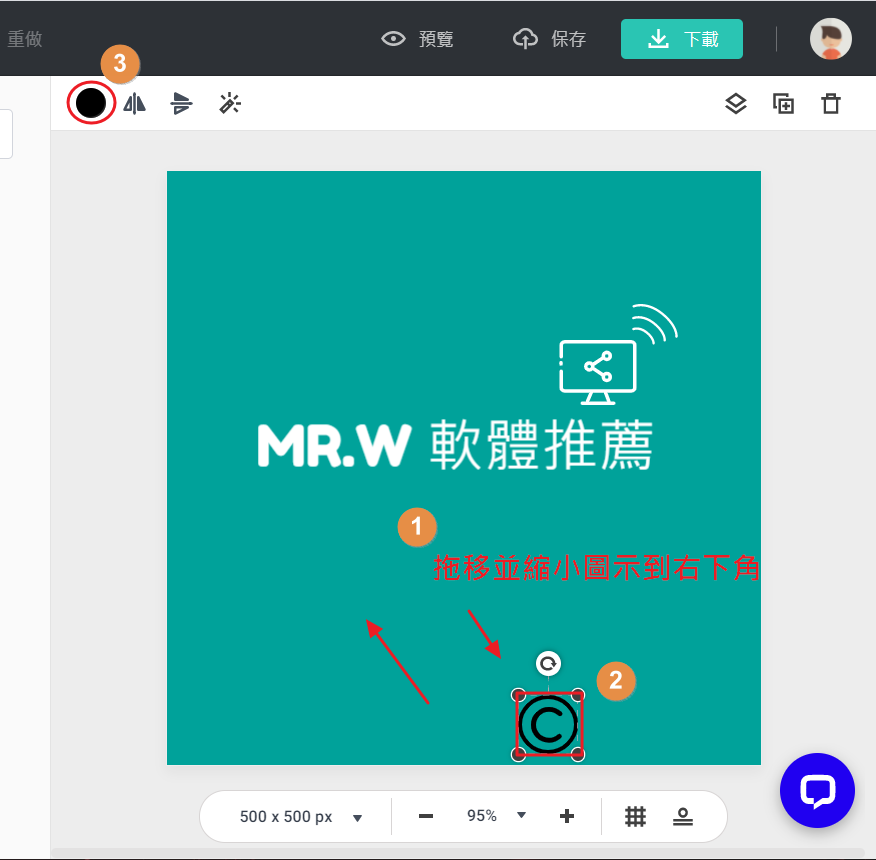Zoom in with the plus button

click(566, 816)
